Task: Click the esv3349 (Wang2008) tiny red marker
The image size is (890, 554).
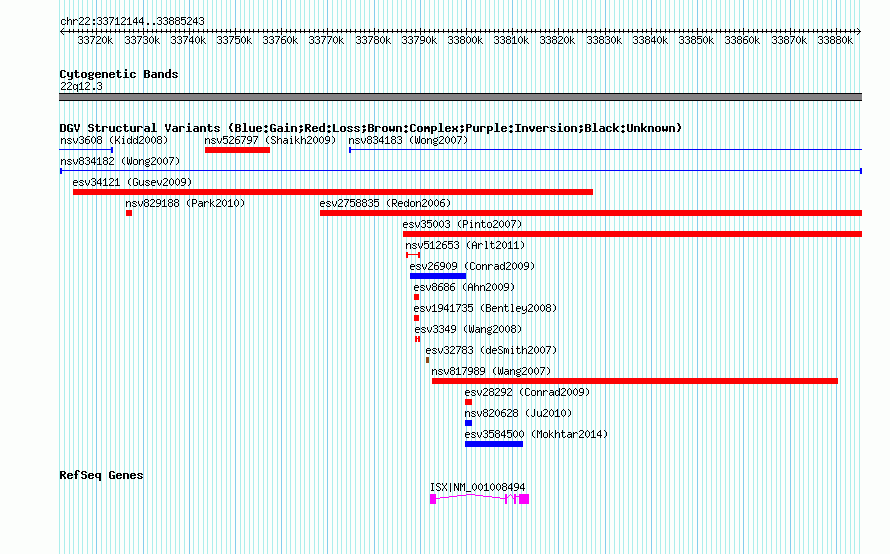Action: pos(417,339)
